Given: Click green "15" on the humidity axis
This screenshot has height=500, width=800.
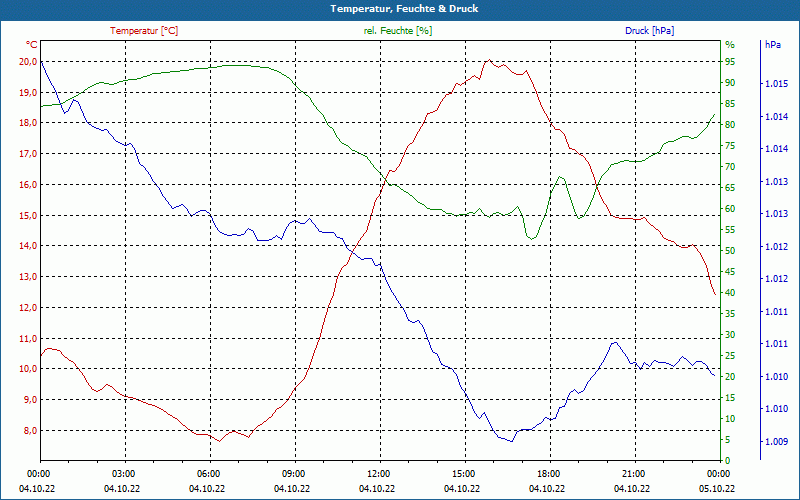Looking at the screenshot, I should tap(730, 398).
